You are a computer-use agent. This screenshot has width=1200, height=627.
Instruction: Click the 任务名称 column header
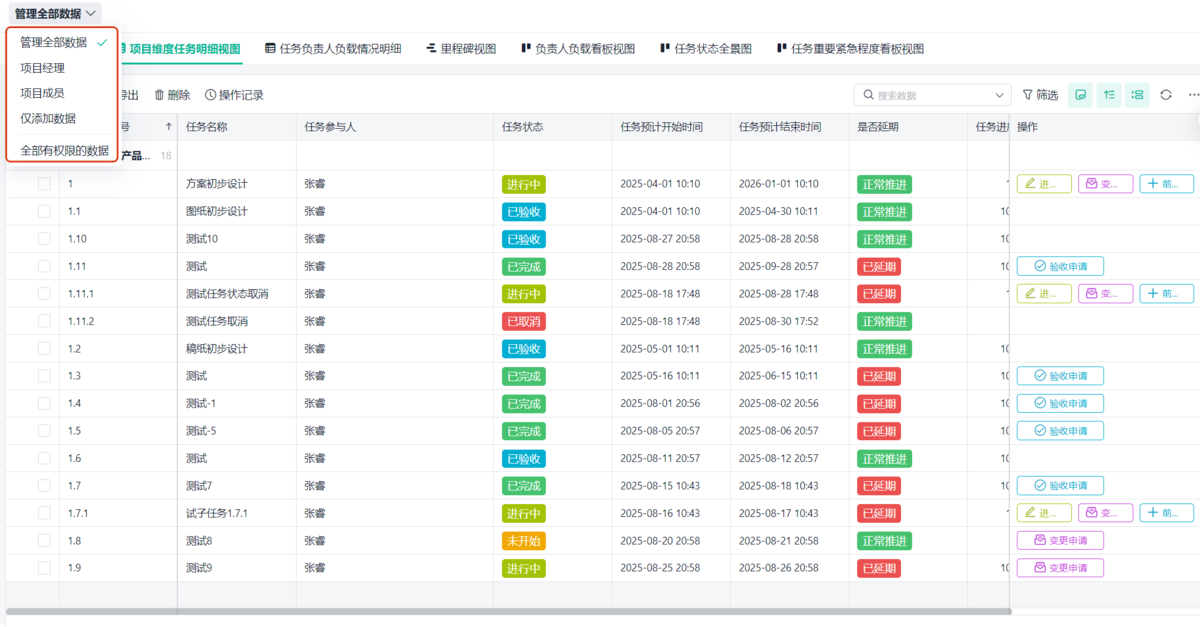pyautogui.click(x=237, y=127)
